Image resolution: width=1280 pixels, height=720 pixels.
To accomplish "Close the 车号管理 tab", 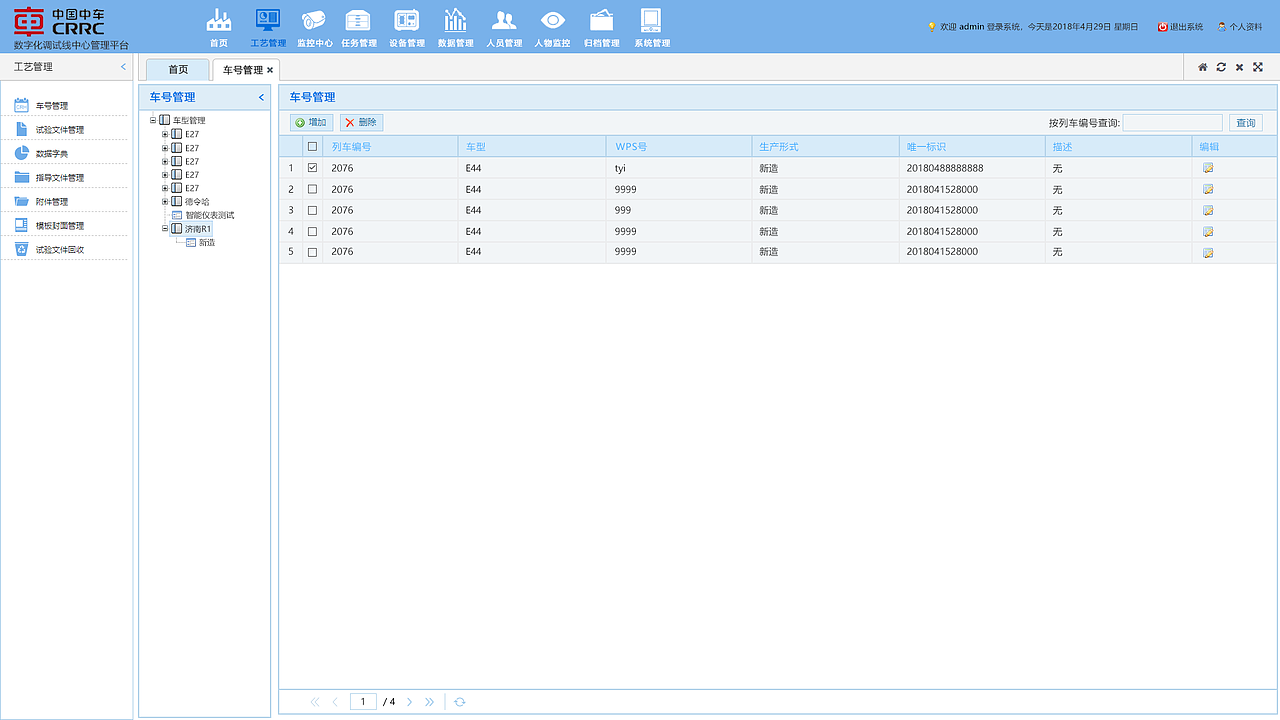I will coord(270,70).
